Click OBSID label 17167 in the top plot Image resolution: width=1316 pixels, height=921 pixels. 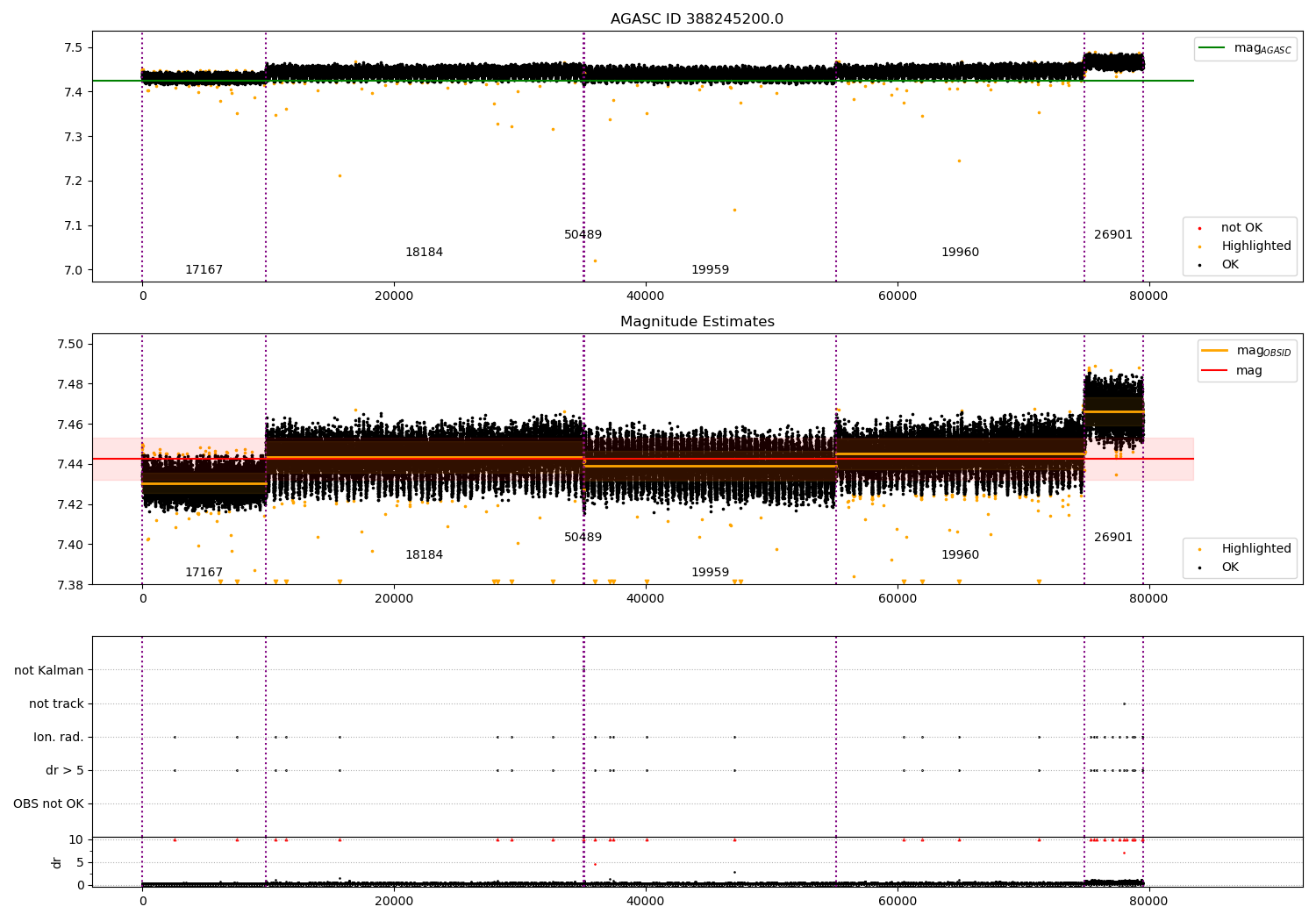tap(204, 270)
